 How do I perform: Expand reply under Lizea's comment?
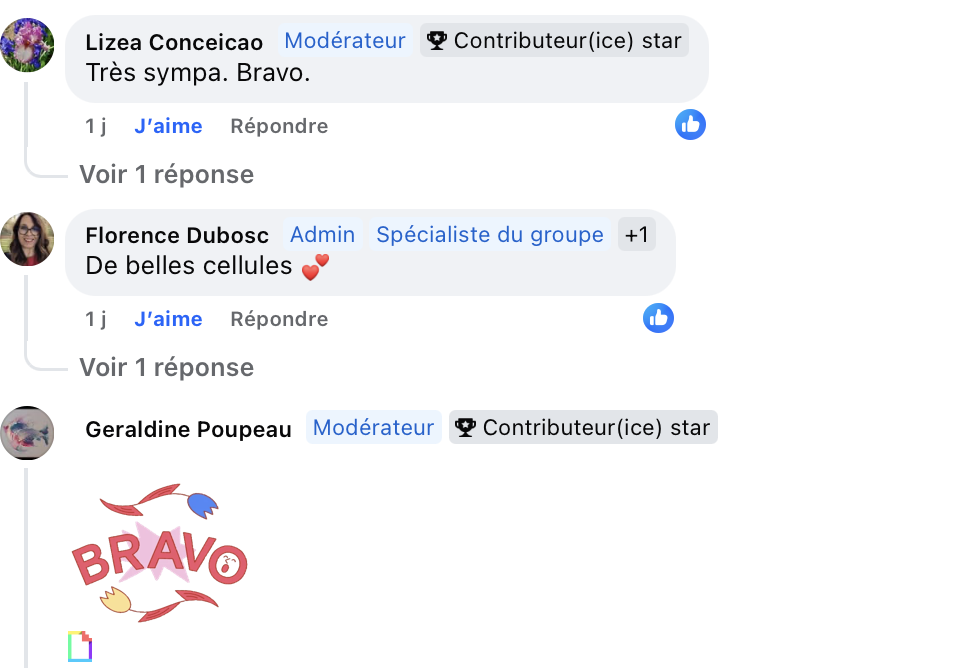pyautogui.click(x=167, y=175)
